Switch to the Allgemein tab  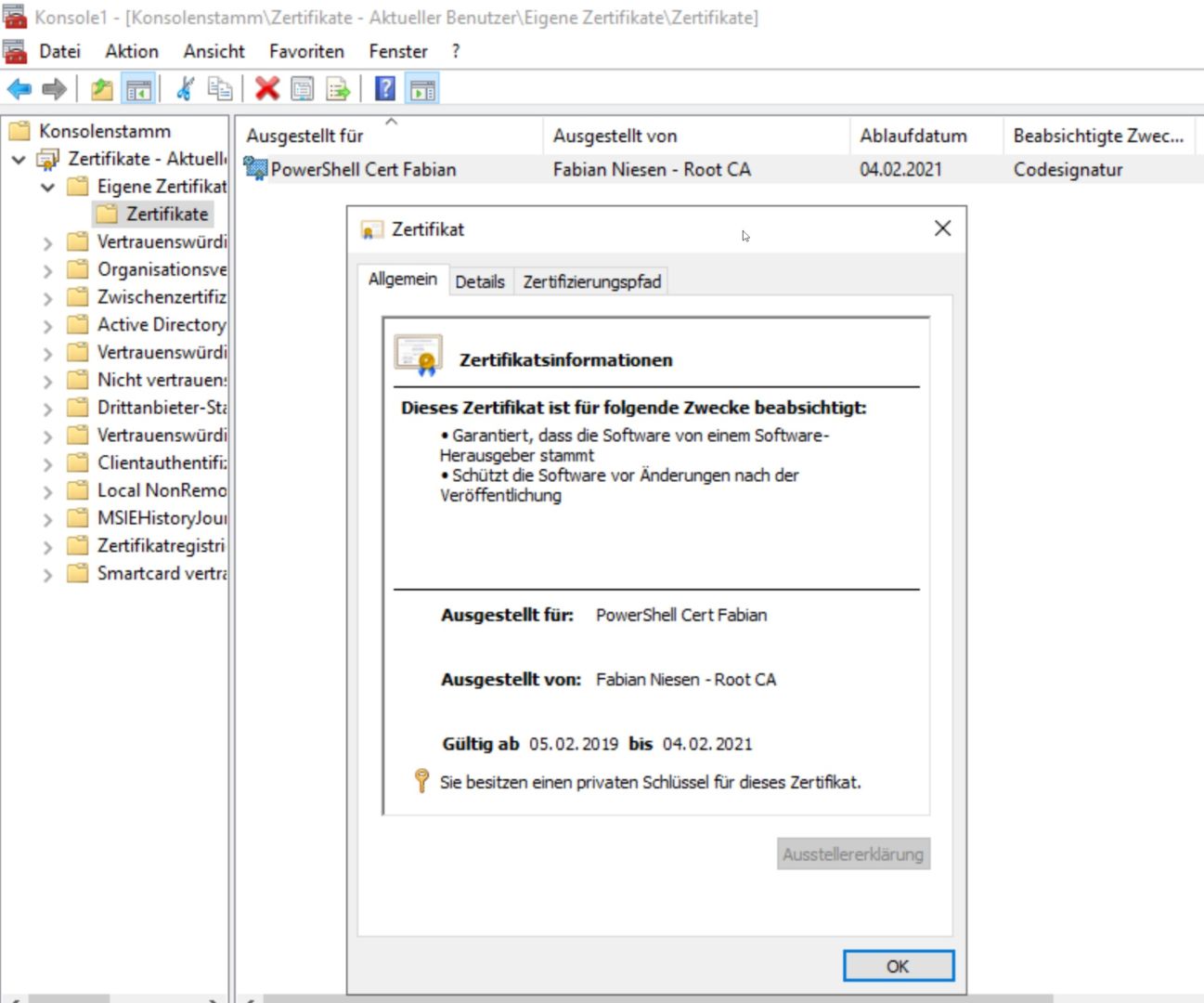403,279
